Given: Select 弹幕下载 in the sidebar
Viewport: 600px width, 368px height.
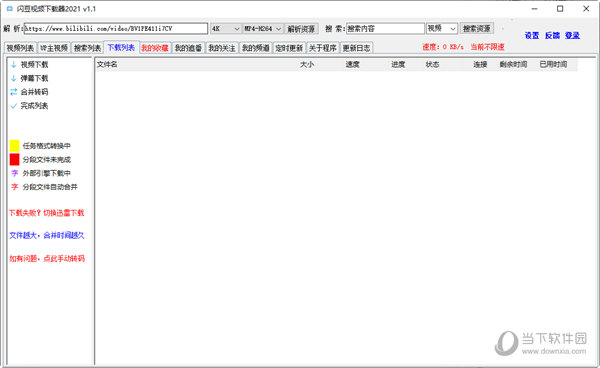Looking at the screenshot, I should click(x=34, y=78).
